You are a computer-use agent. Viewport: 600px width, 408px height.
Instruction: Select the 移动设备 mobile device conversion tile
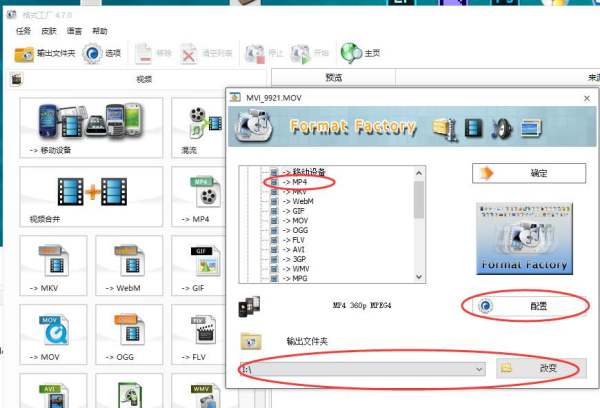(x=91, y=127)
